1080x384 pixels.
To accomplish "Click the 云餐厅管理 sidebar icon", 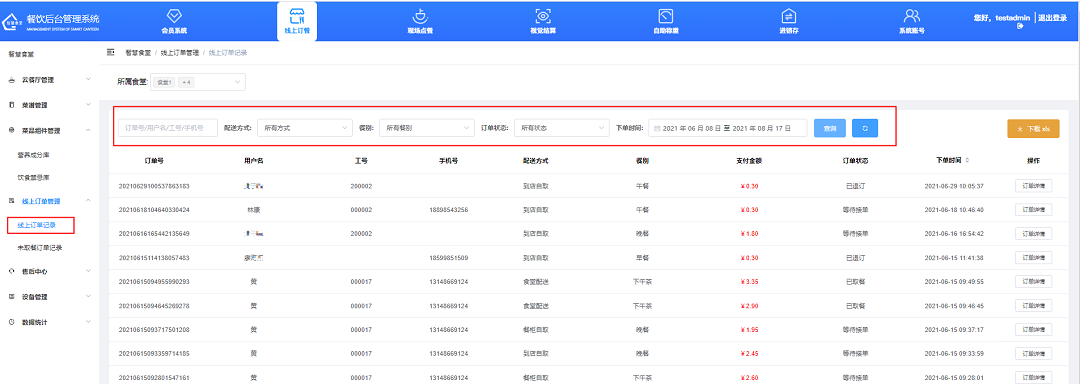I will point(12,80).
